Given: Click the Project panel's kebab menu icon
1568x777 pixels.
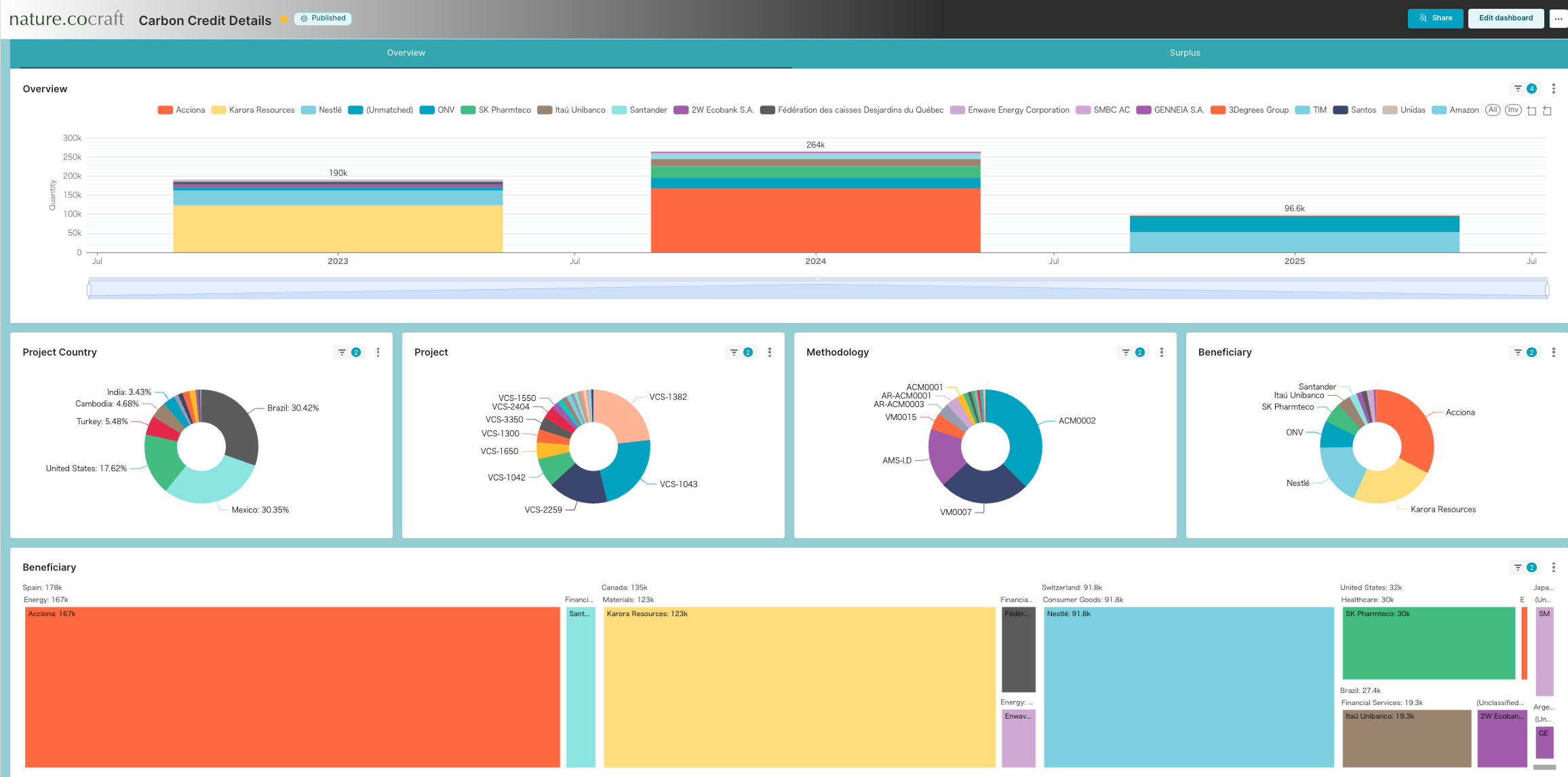Looking at the screenshot, I should point(769,352).
